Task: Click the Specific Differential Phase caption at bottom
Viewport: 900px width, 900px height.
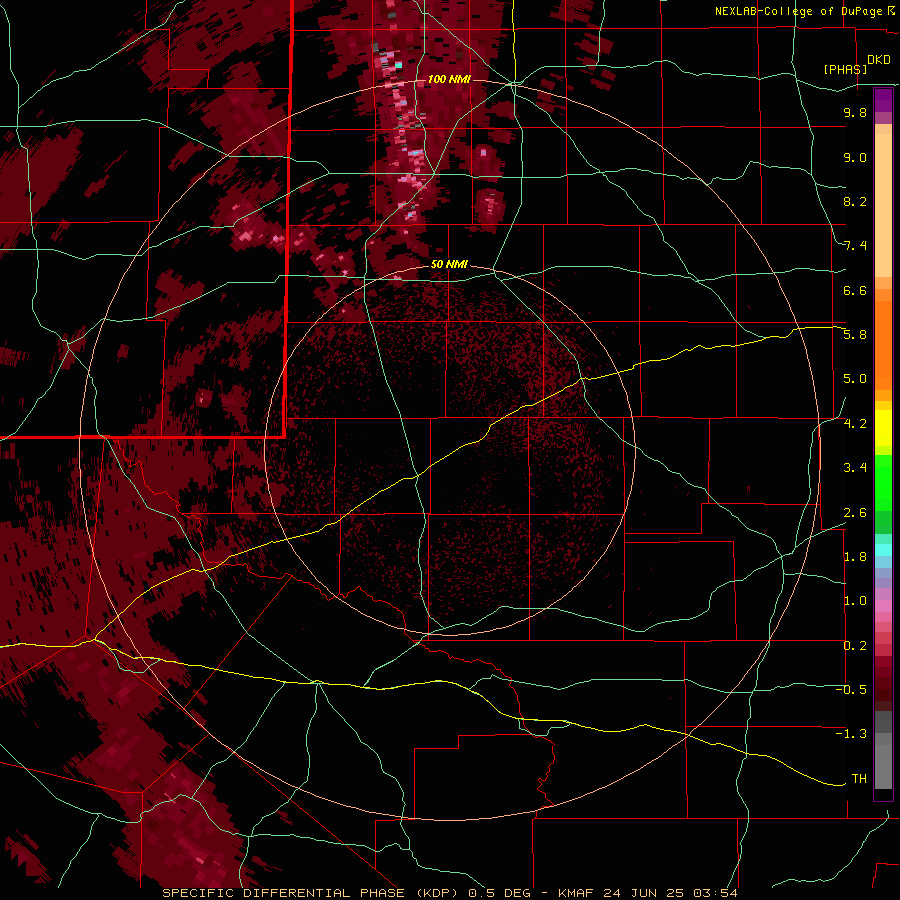Action: (x=449, y=893)
